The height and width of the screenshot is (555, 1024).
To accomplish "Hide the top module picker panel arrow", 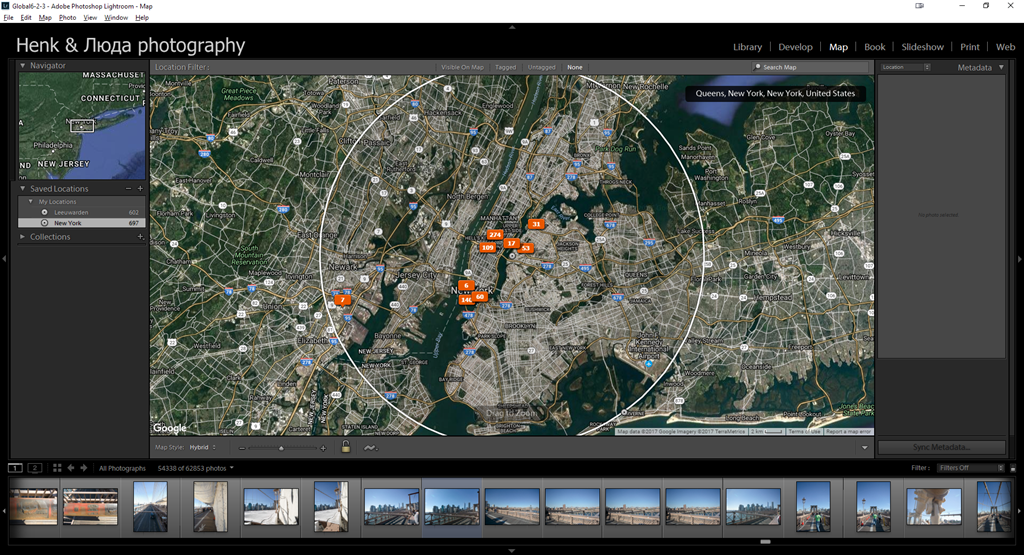I will tap(512, 27).
